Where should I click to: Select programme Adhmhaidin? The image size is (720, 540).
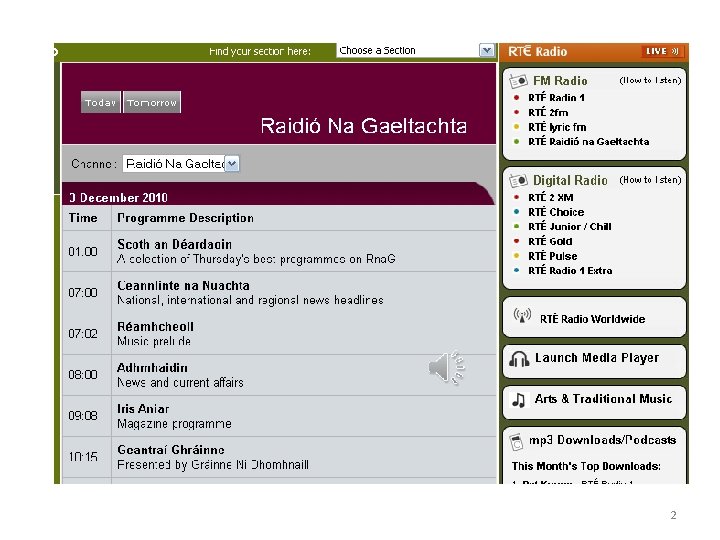click(152, 368)
